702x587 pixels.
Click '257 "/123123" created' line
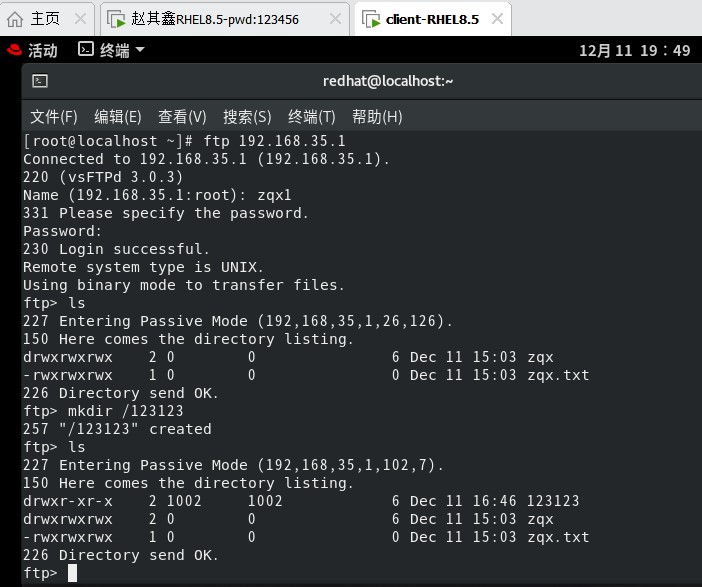tap(117, 429)
